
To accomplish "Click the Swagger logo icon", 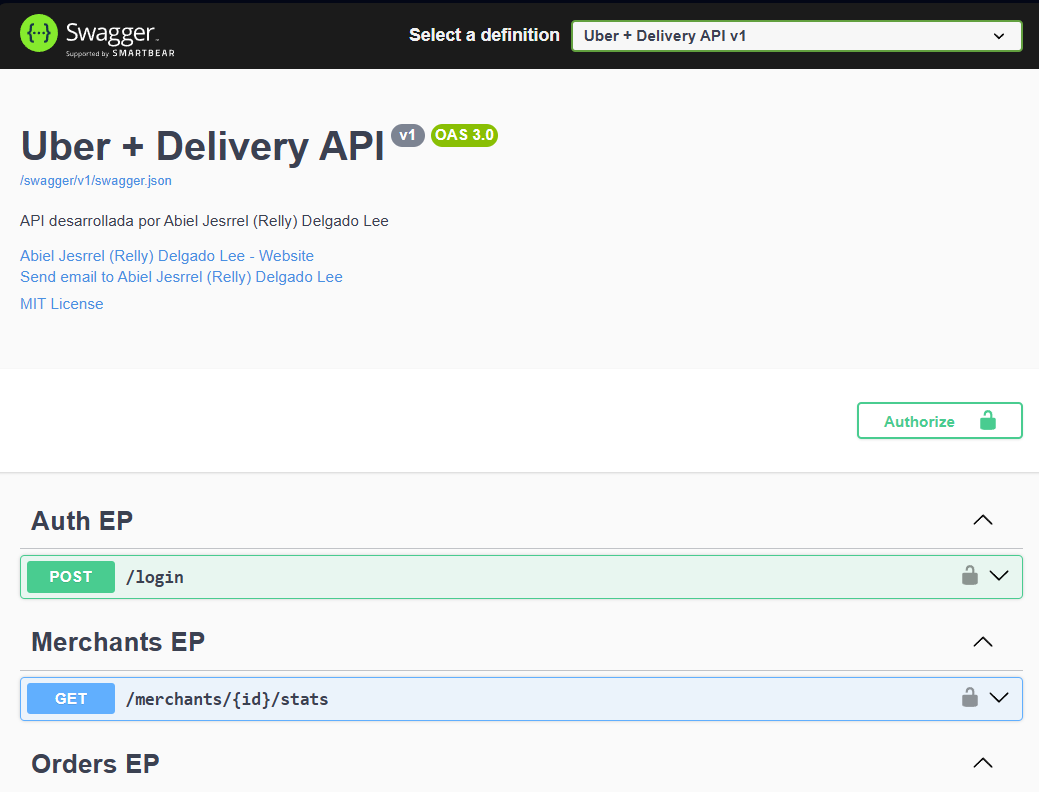I will [x=38, y=33].
